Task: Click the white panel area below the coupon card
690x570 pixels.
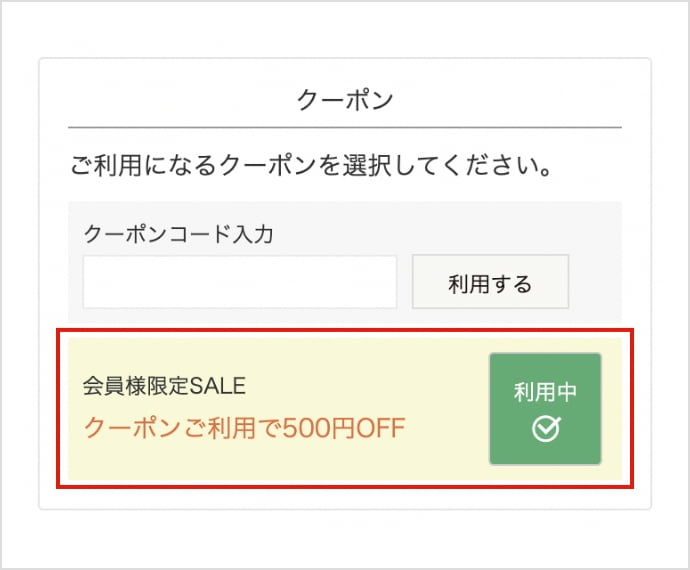Action: tap(345, 499)
